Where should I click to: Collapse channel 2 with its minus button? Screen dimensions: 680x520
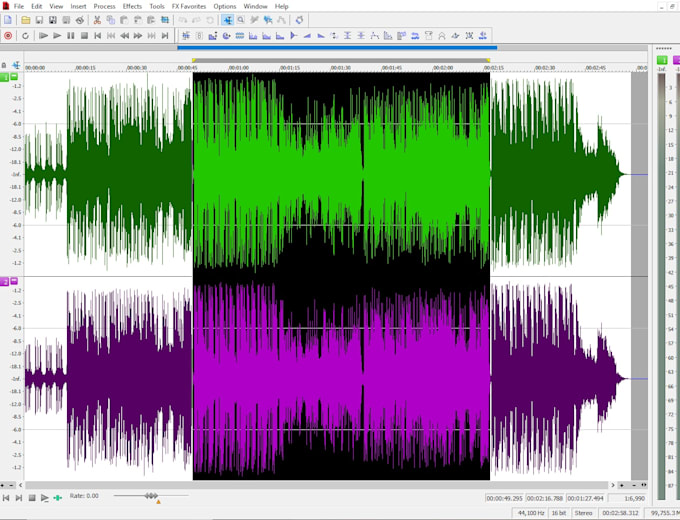(x=14, y=281)
